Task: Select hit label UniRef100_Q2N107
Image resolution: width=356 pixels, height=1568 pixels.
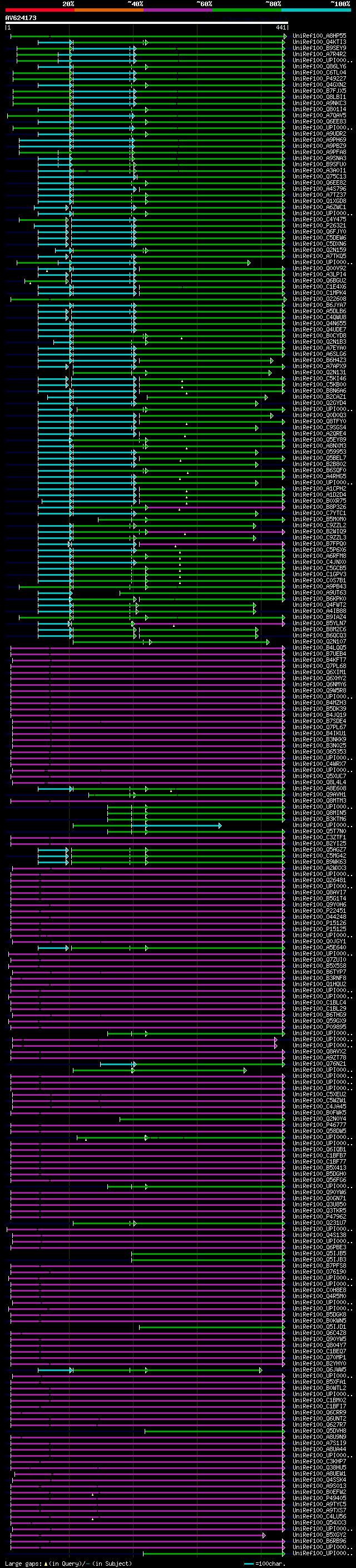Action: [x=319, y=641]
